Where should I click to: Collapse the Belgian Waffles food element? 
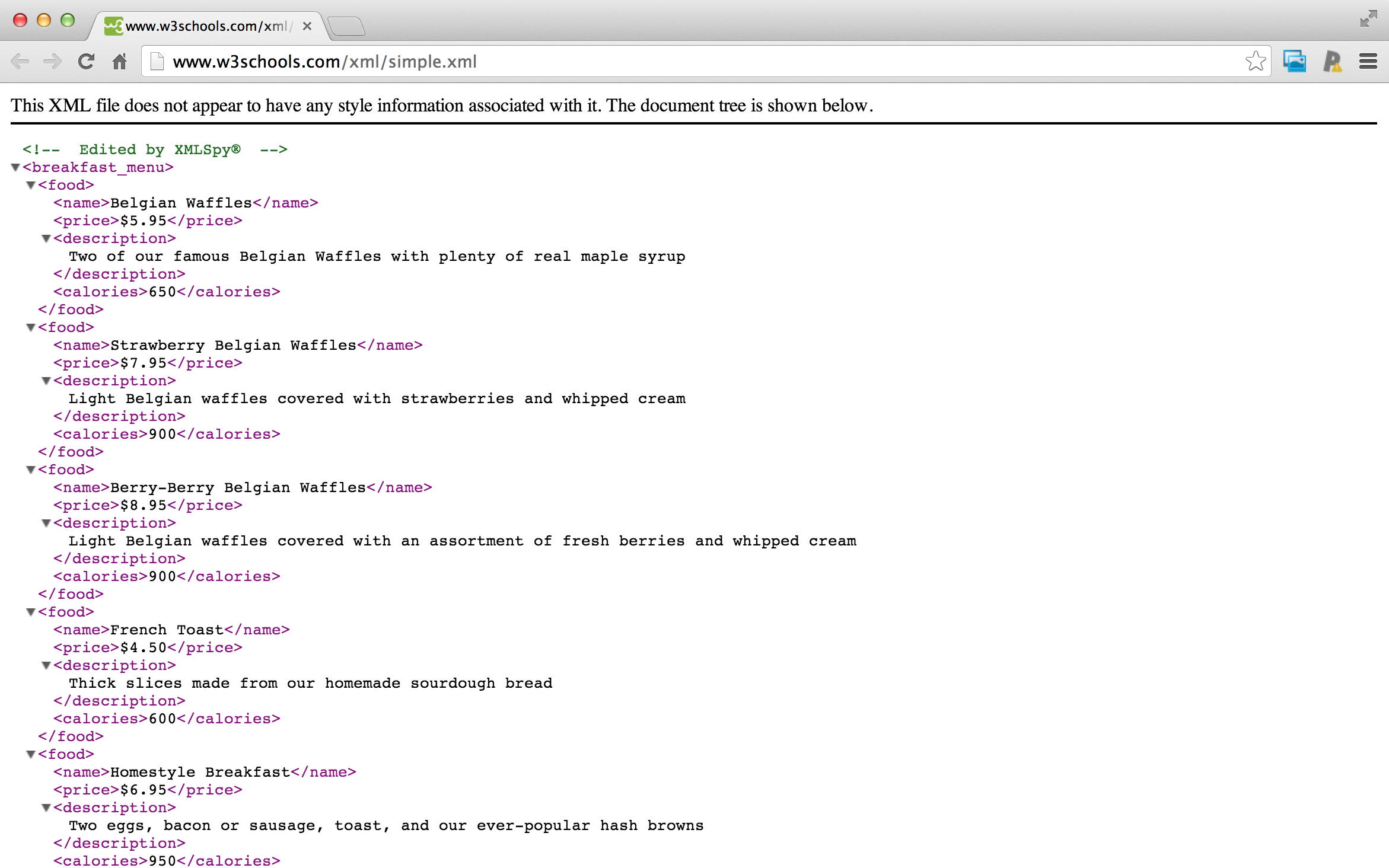pos(31,185)
